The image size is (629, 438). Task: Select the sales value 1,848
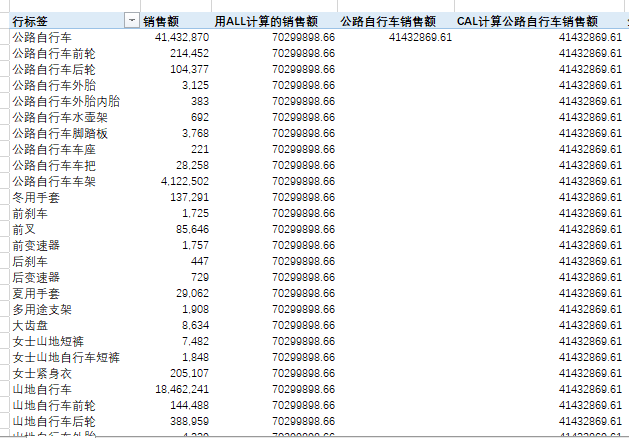[x=195, y=357]
